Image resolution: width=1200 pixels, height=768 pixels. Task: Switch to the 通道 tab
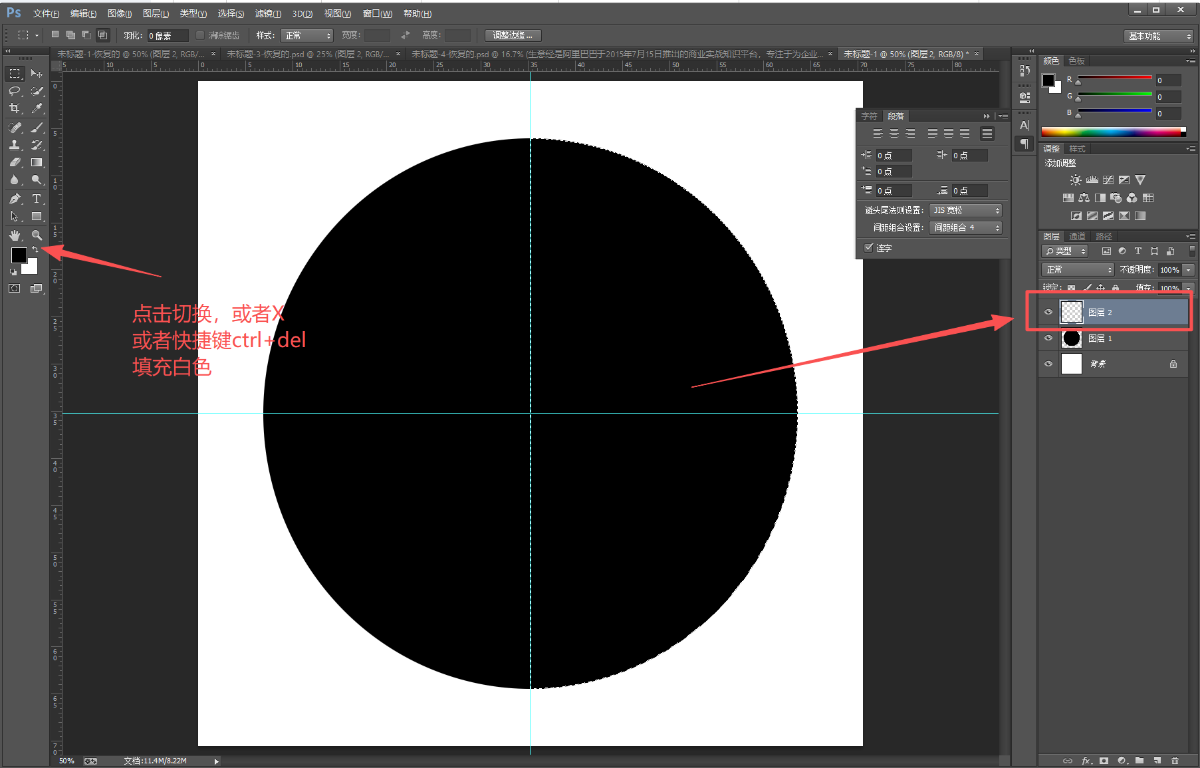click(1077, 237)
